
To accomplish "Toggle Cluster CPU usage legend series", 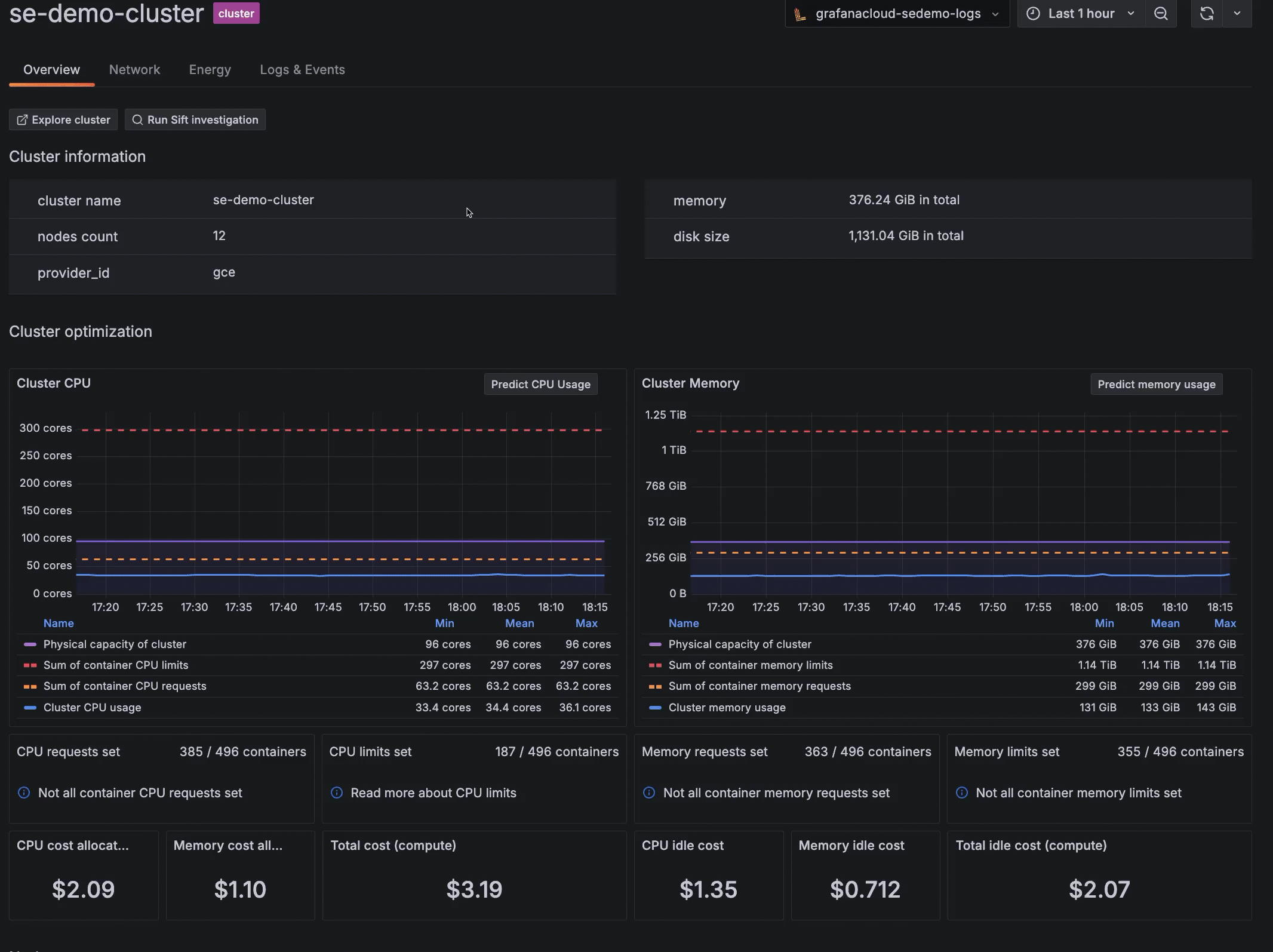I will (92, 707).
